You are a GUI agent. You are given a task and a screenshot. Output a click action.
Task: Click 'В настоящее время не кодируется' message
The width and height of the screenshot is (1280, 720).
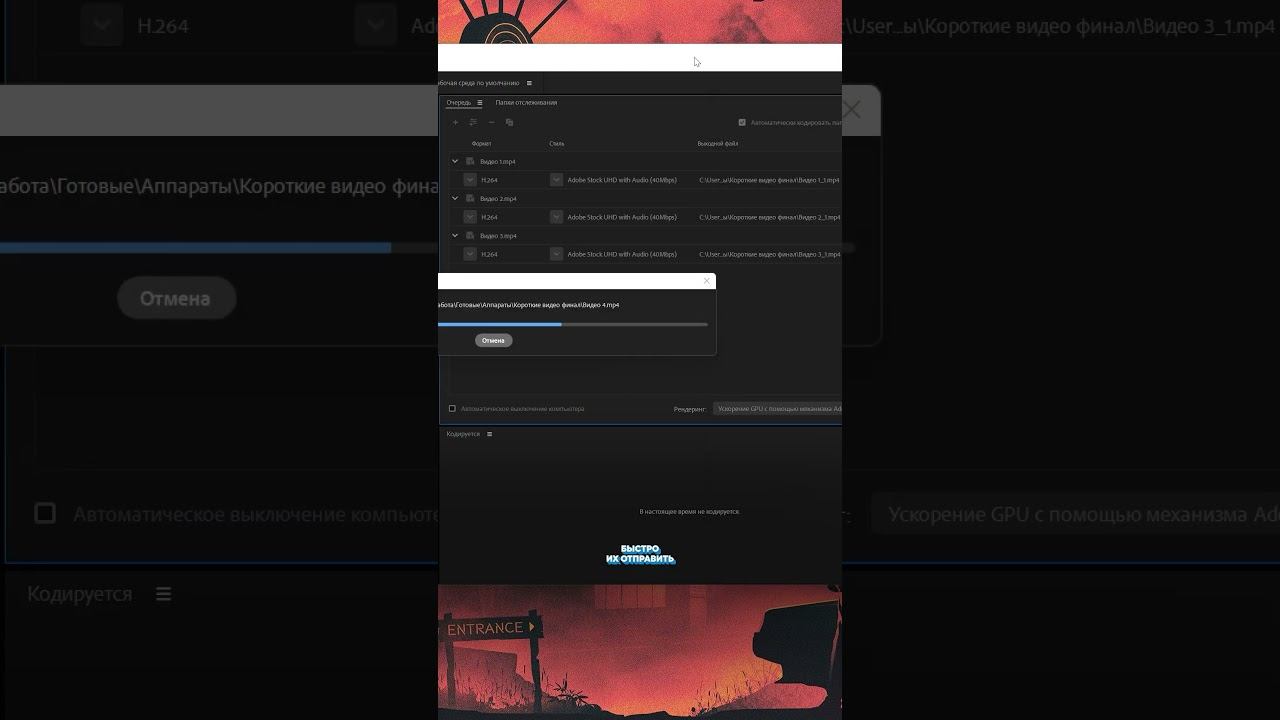pos(690,511)
